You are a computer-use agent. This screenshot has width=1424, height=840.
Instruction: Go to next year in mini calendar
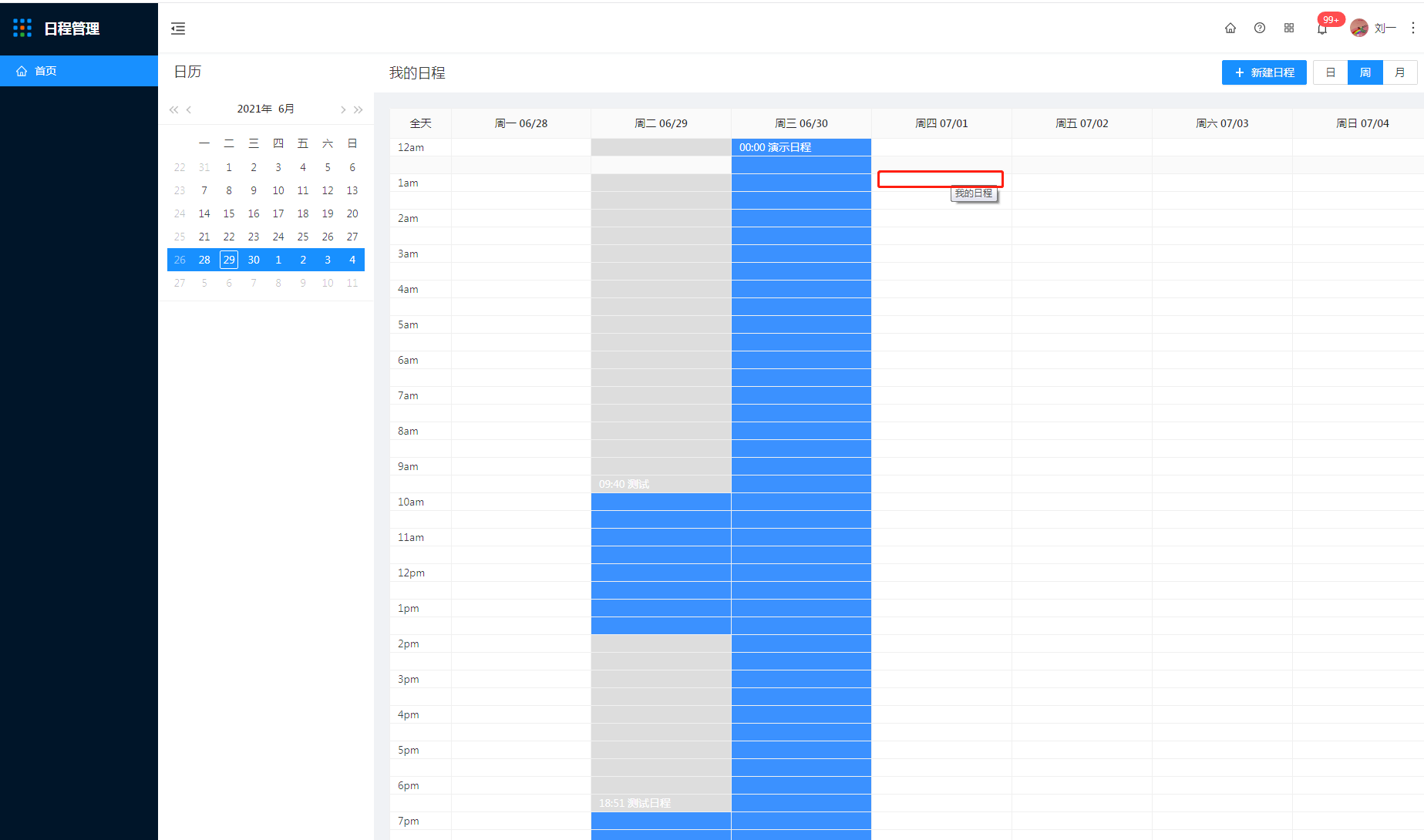click(359, 109)
